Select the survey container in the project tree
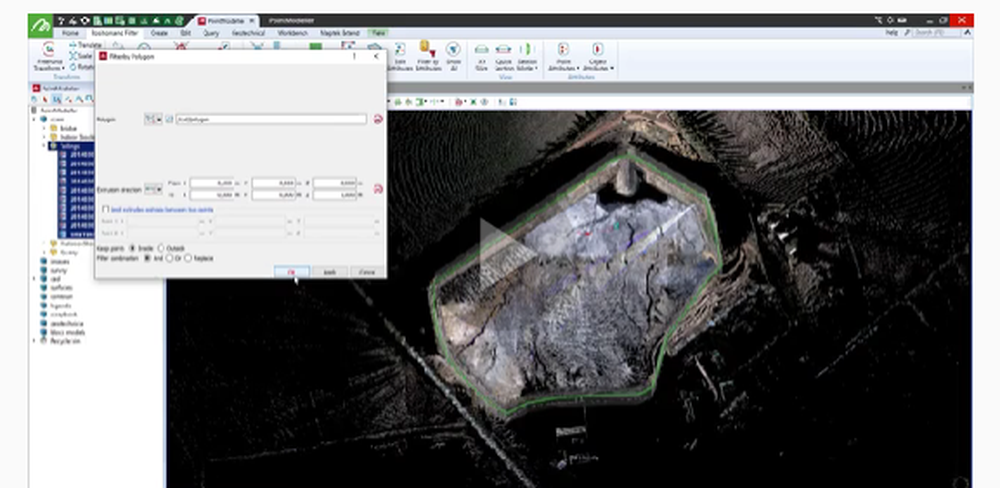The image size is (1000, 488). (59, 270)
